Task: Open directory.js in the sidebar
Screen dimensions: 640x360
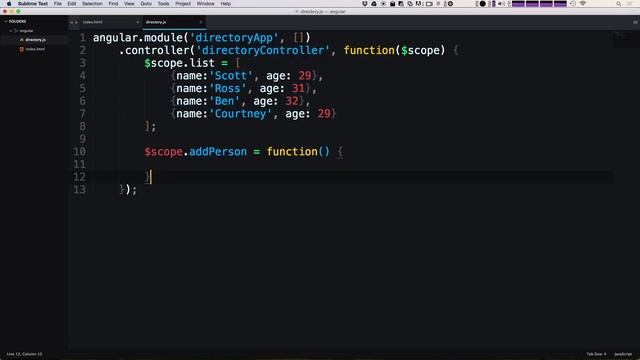Action: pos(35,40)
